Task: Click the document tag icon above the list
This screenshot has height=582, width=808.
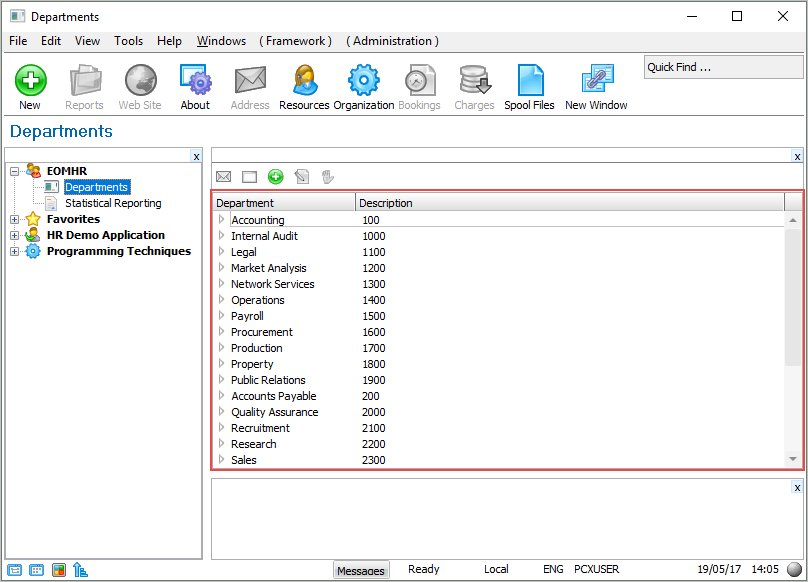Action: tap(302, 177)
